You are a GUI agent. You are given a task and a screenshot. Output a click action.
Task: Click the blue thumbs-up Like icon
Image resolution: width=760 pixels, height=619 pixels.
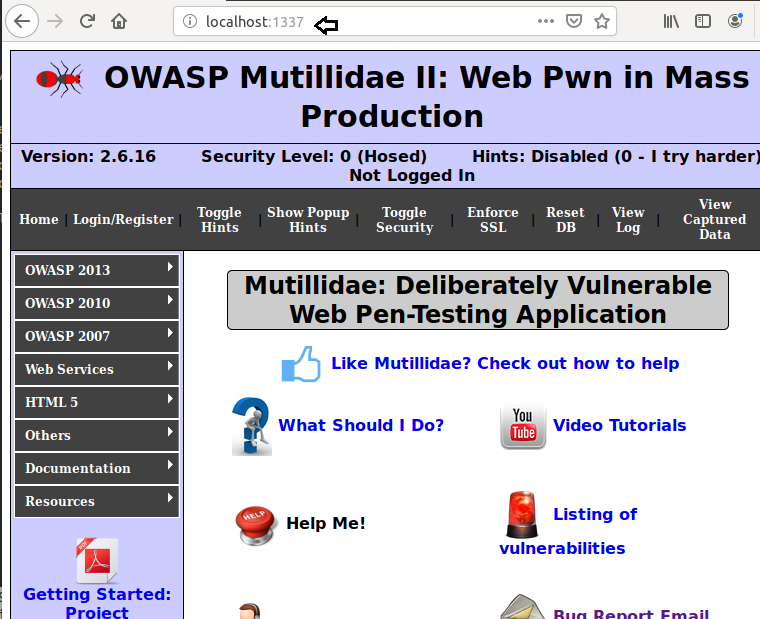coord(300,364)
